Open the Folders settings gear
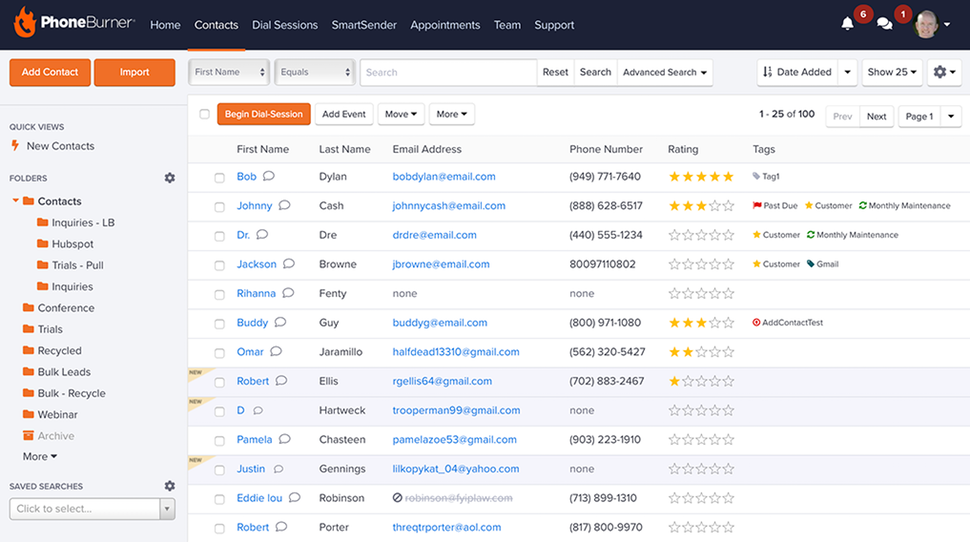Screen dimensions: 970x542 pos(169,178)
